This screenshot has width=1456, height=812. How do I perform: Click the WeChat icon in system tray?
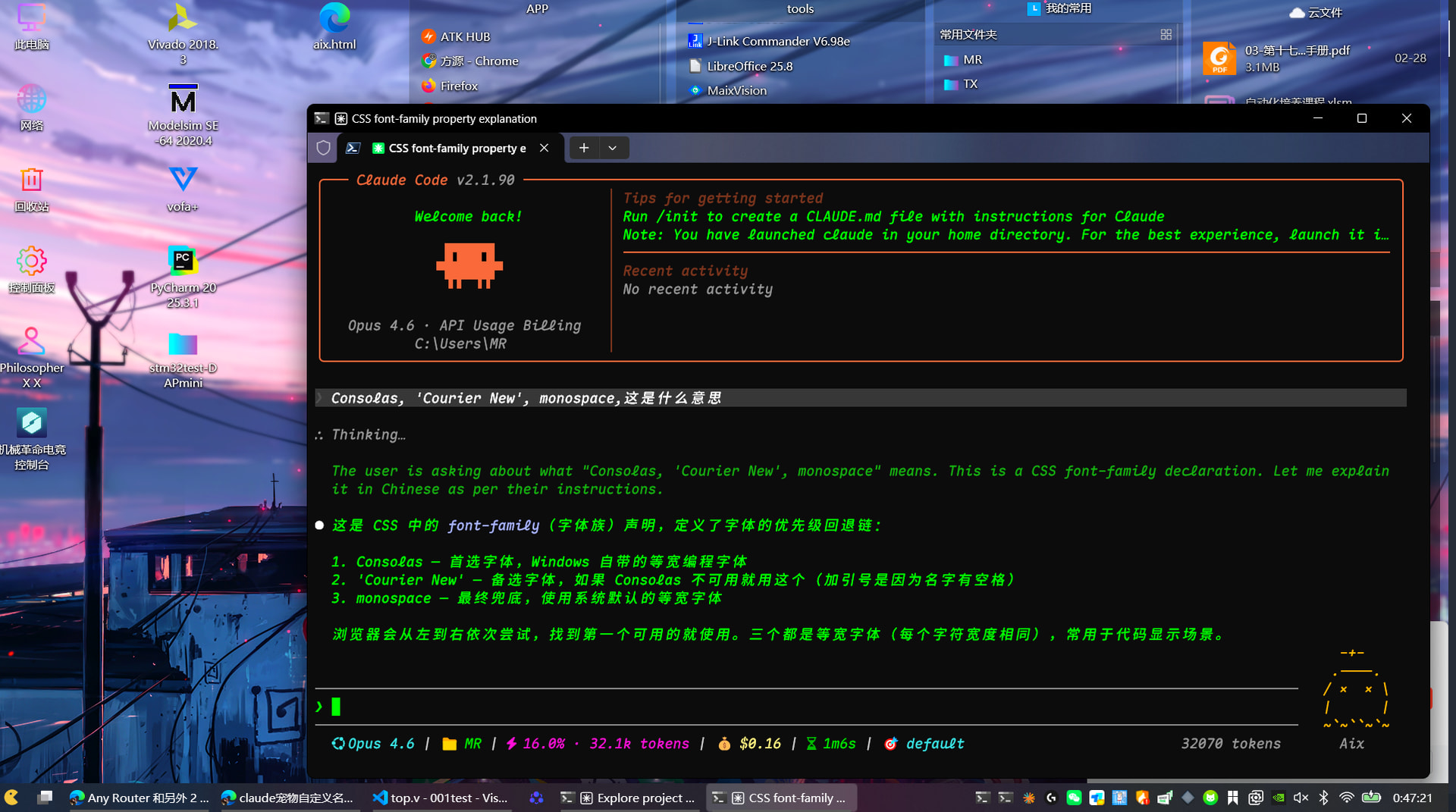coord(1074,798)
